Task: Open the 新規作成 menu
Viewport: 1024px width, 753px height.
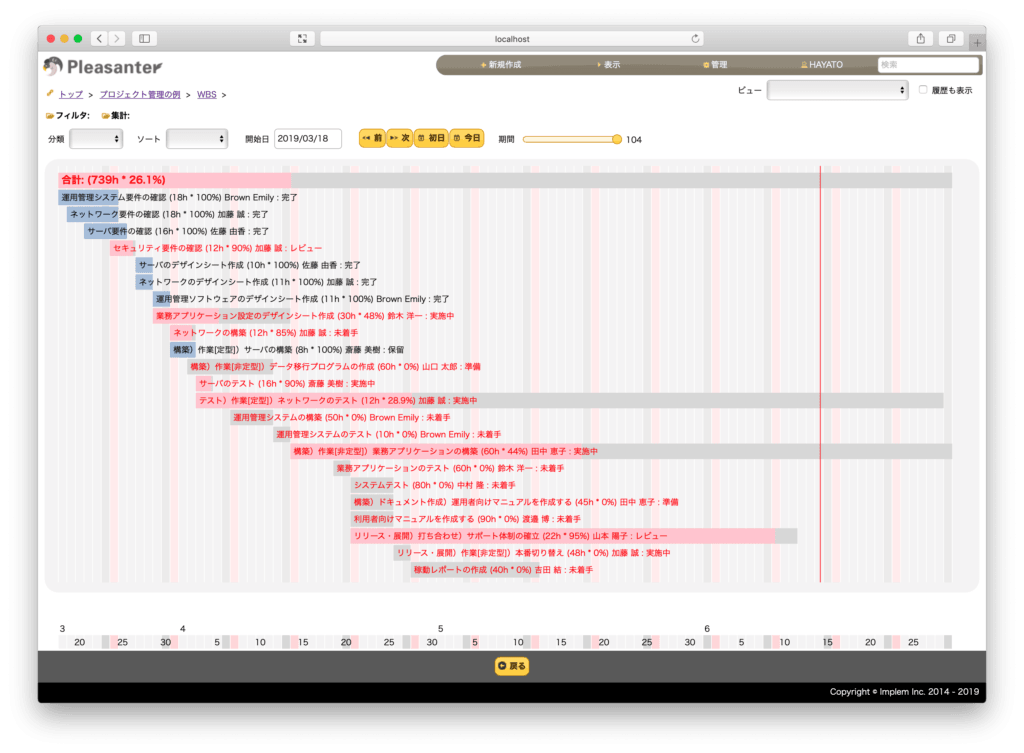Action: coord(501,65)
